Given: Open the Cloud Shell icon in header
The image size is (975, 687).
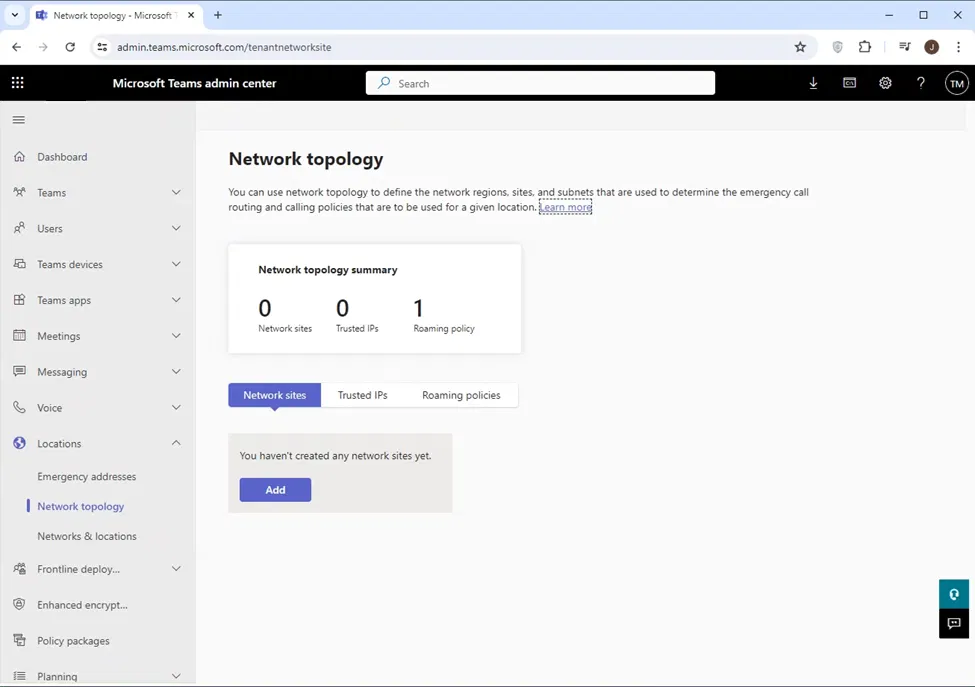Looking at the screenshot, I should pos(849,83).
